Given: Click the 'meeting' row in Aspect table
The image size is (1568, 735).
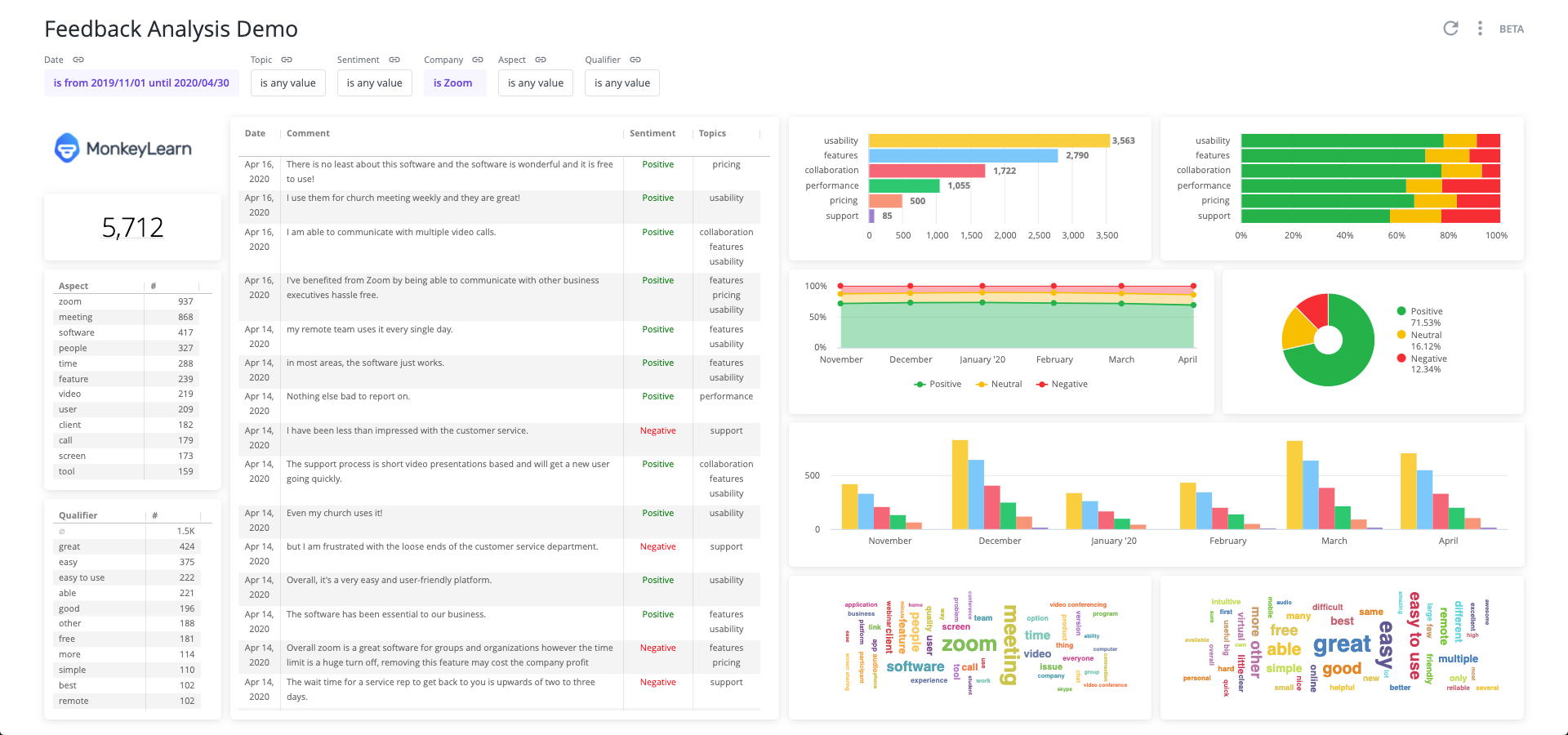Looking at the screenshot, I should pyautogui.click(x=127, y=317).
